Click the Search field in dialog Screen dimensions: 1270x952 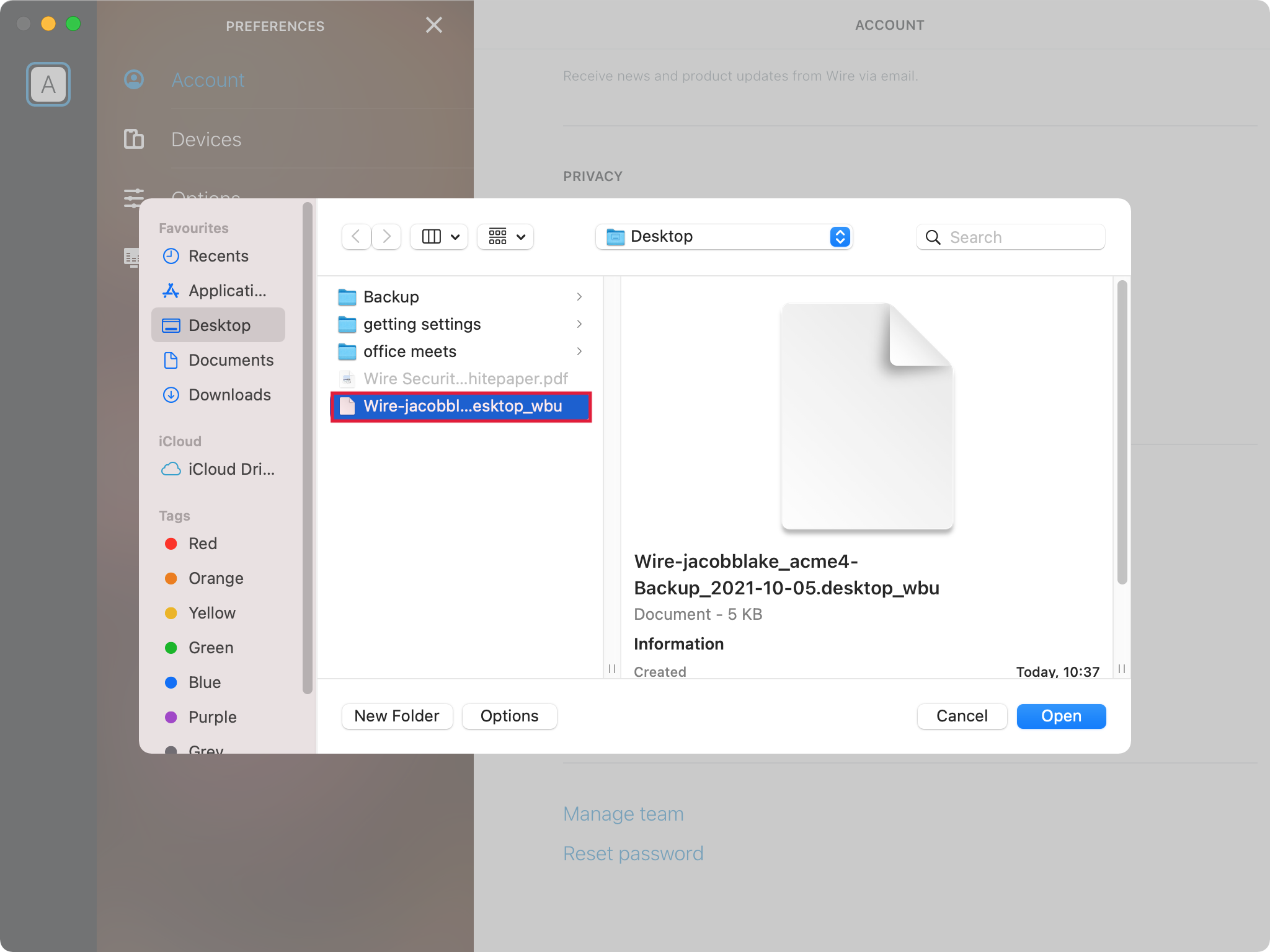pyautogui.click(x=1010, y=237)
